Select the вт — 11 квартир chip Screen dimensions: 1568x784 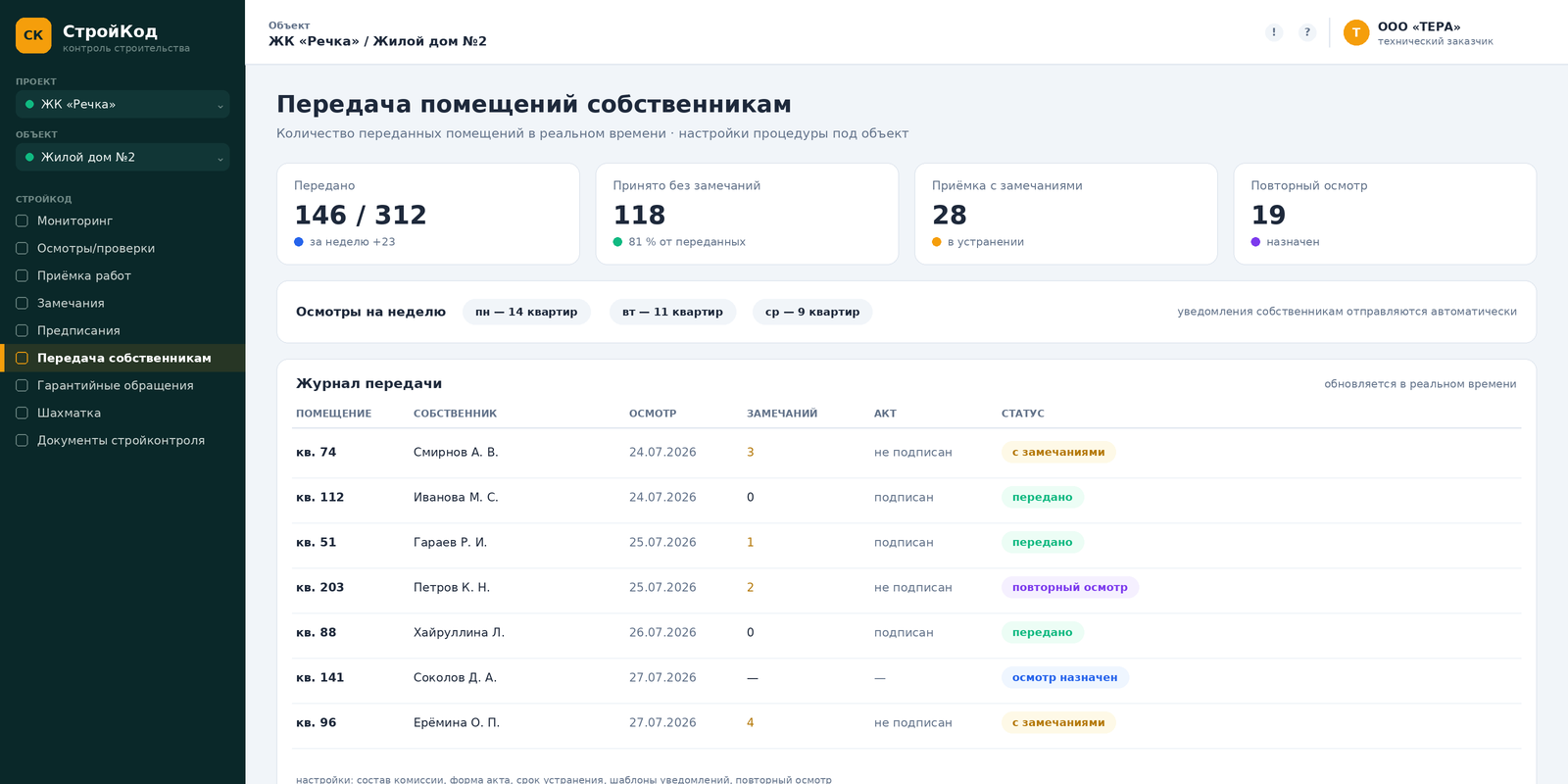point(672,312)
